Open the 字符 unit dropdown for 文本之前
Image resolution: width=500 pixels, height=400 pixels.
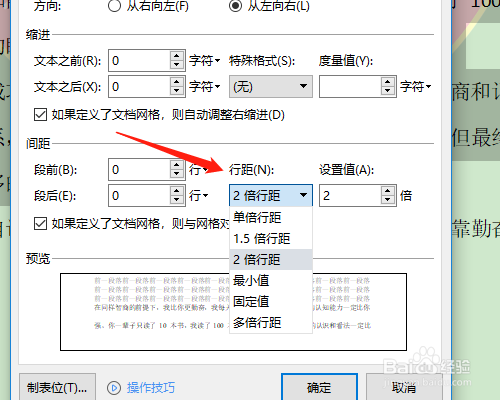point(205,61)
